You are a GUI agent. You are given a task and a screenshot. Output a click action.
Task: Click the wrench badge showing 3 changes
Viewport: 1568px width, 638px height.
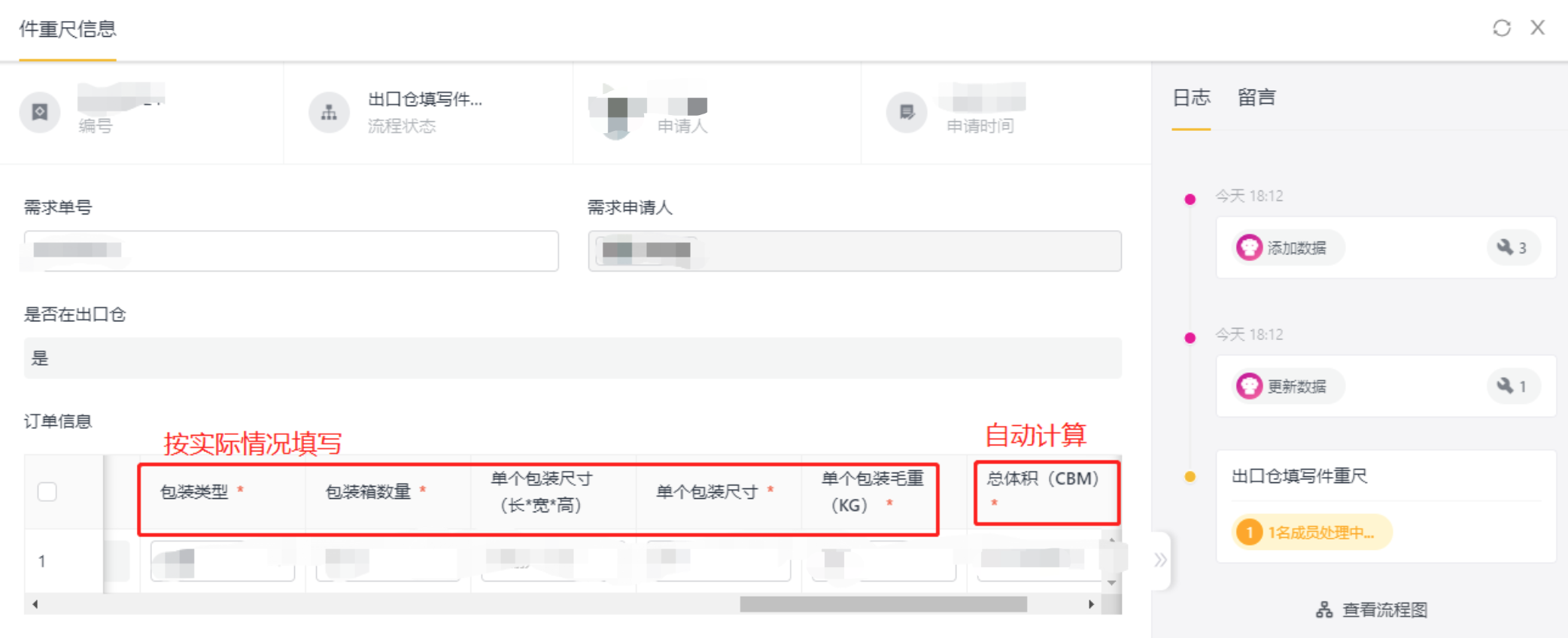pos(1512,248)
